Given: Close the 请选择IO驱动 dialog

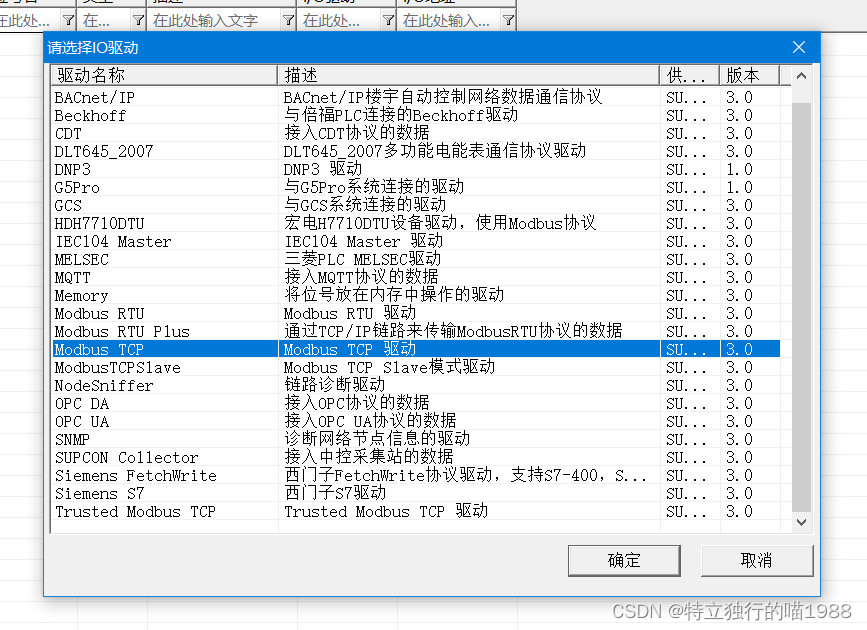Looking at the screenshot, I should click(798, 47).
